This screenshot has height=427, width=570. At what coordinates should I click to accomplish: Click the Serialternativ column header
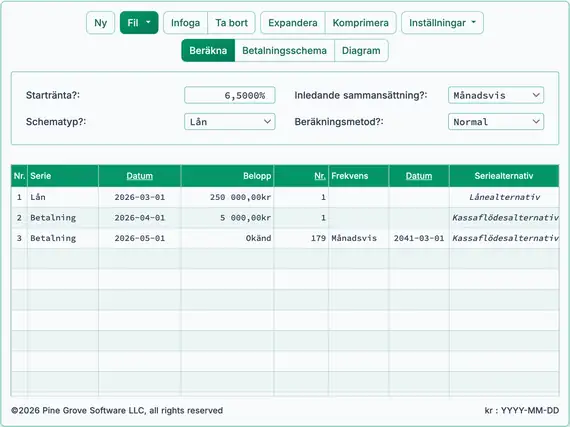pyautogui.click(x=504, y=176)
